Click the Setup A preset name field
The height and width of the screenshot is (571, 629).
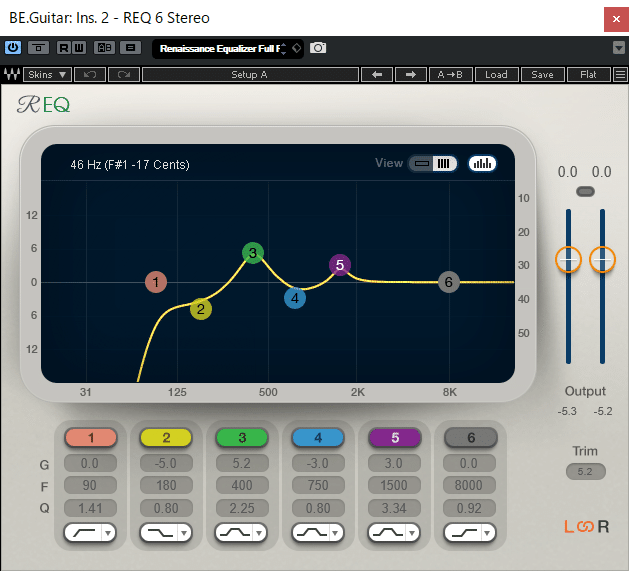[250, 75]
